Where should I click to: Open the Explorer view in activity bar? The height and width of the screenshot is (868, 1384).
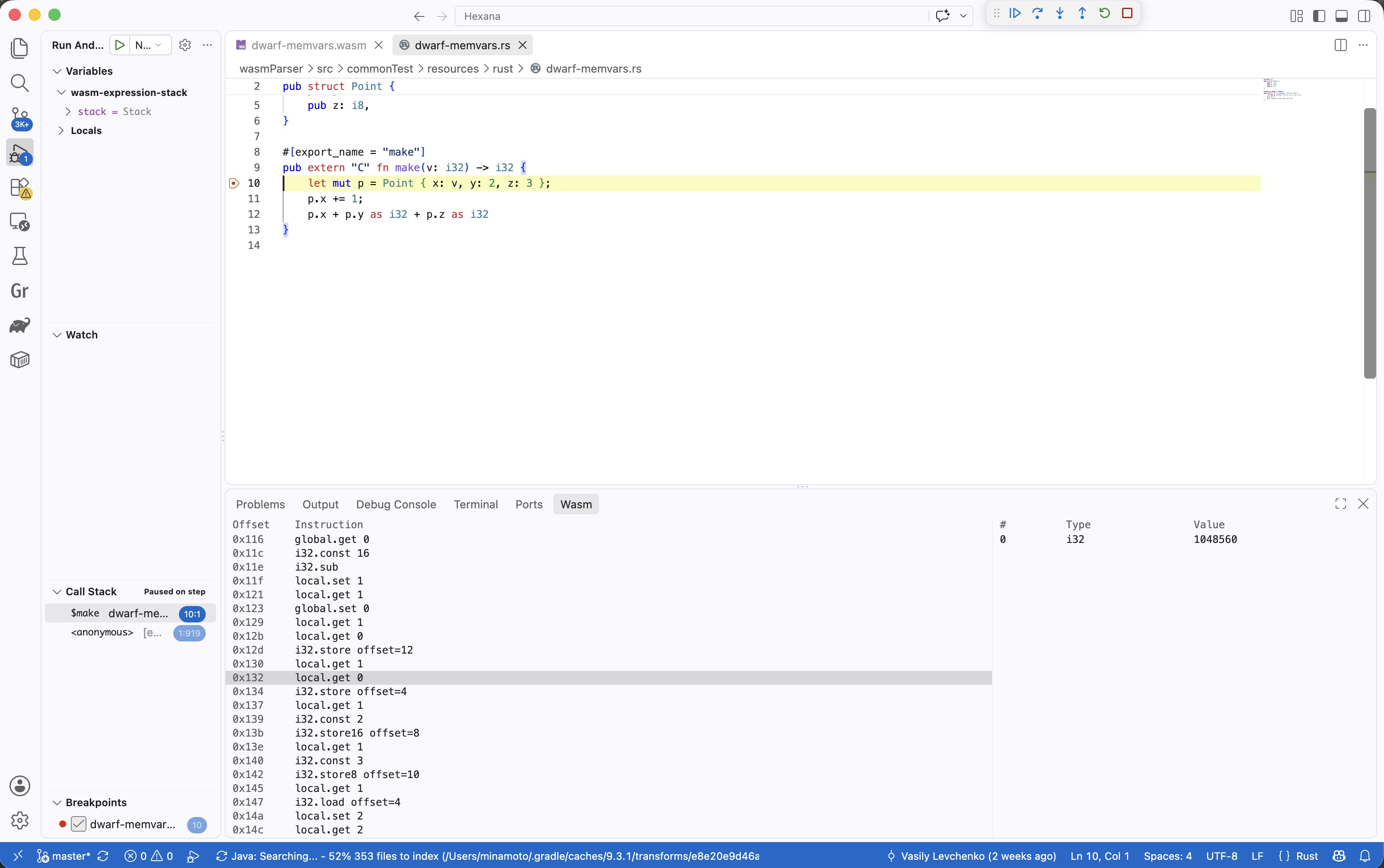tap(20, 48)
